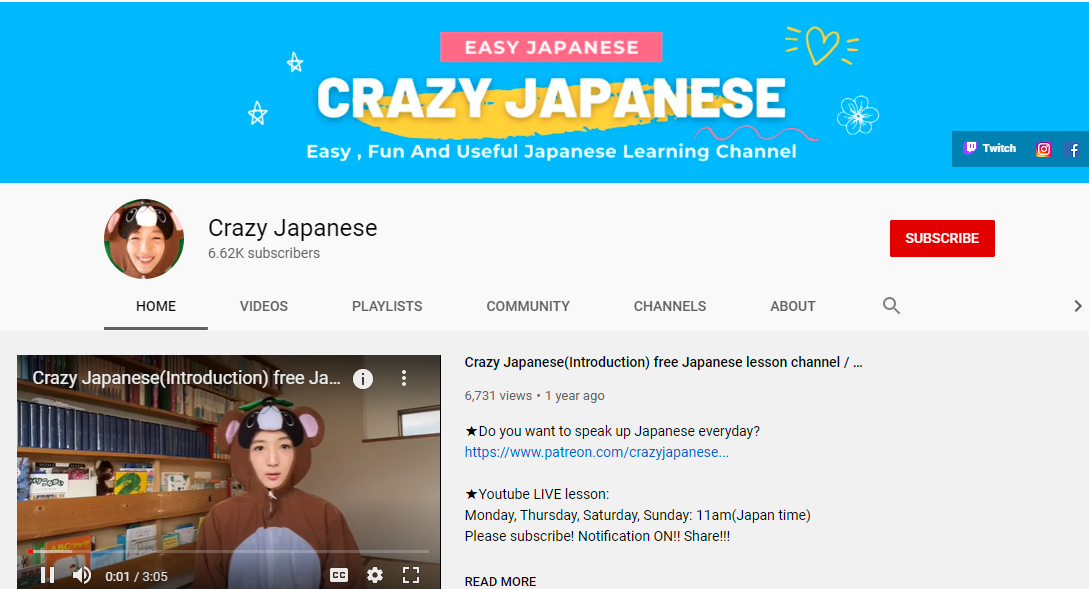Open video settings gear
Screen dimensions: 1089x589
(375, 575)
